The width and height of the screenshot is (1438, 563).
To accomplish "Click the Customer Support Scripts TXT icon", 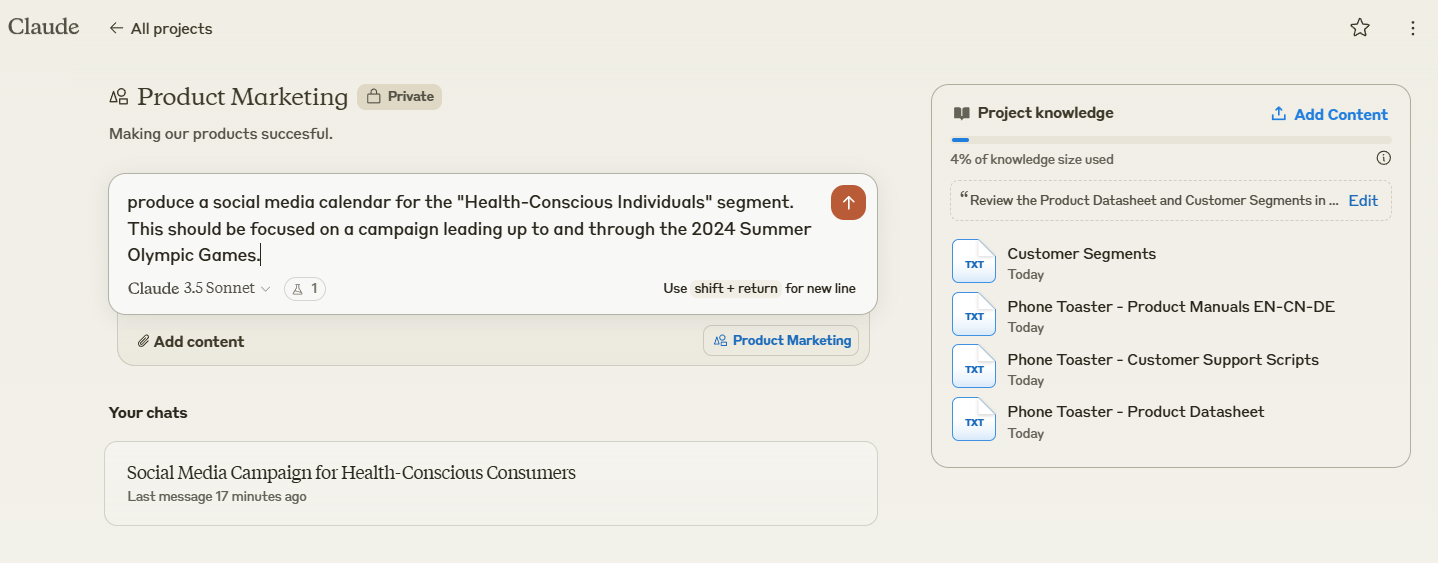I will point(973,367).
